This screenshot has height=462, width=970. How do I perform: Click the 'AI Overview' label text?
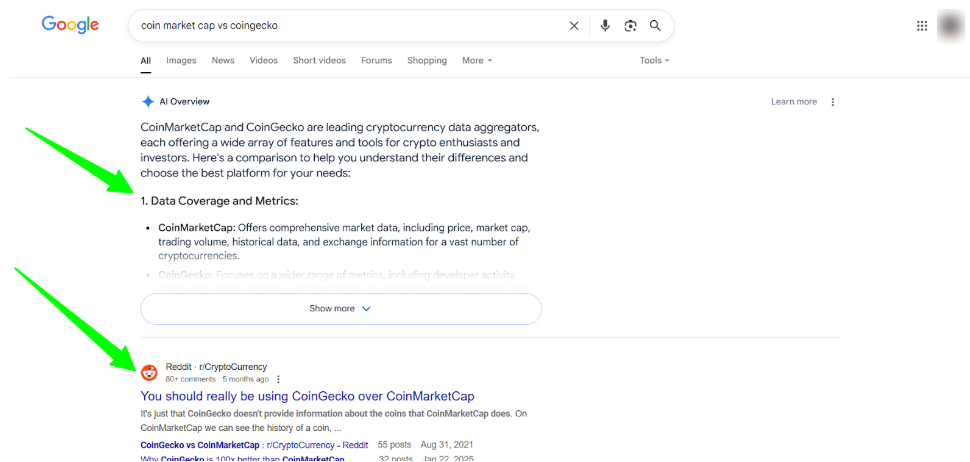point(184,101)
